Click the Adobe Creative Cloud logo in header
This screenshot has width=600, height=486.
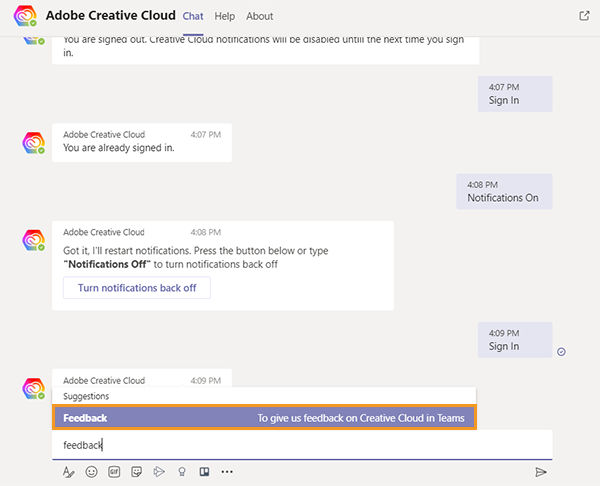tap(27, 16)
